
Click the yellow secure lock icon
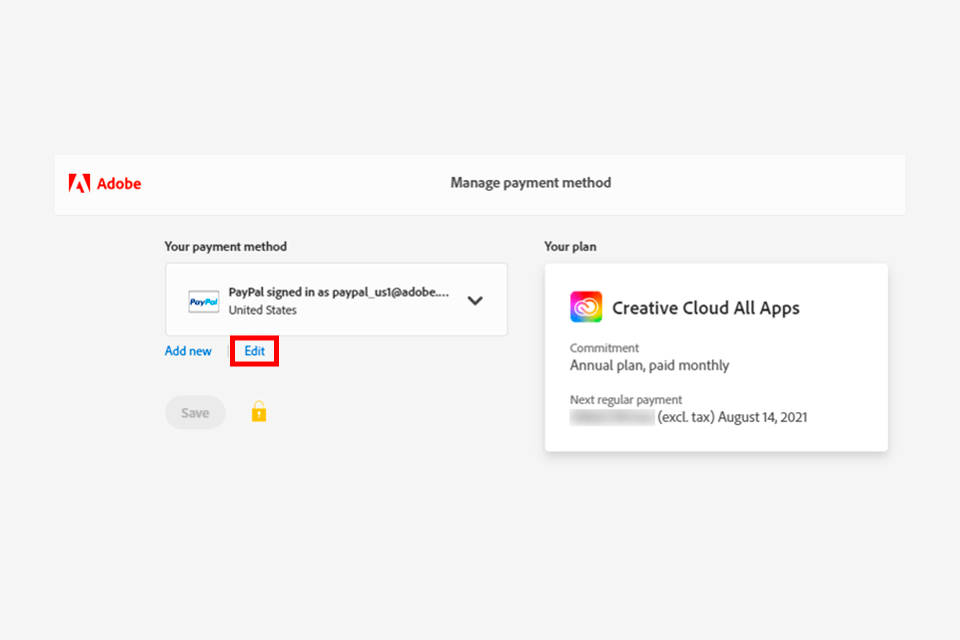tap(259, 412)
